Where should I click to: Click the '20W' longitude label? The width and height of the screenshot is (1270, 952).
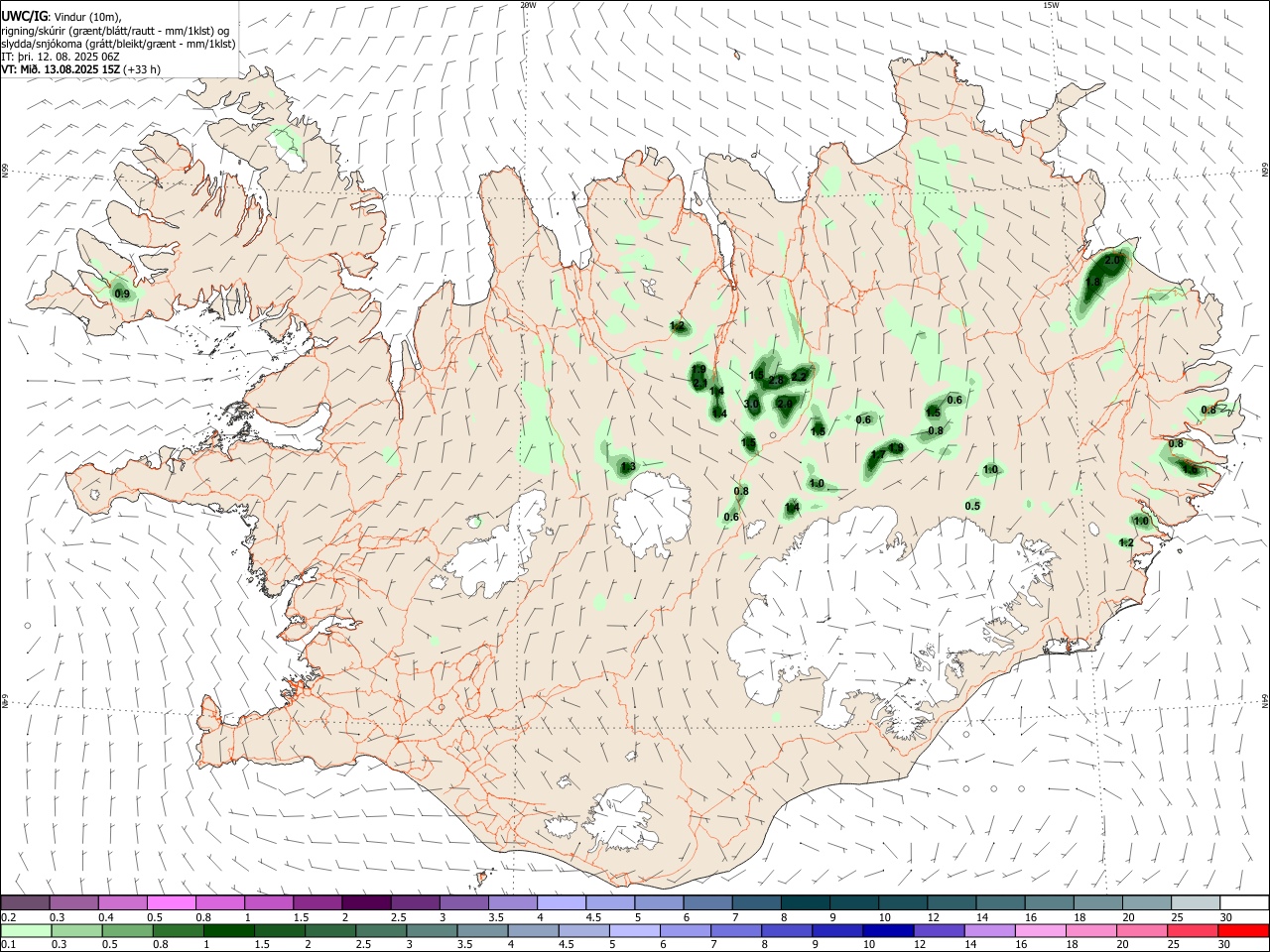coord(528,5)
